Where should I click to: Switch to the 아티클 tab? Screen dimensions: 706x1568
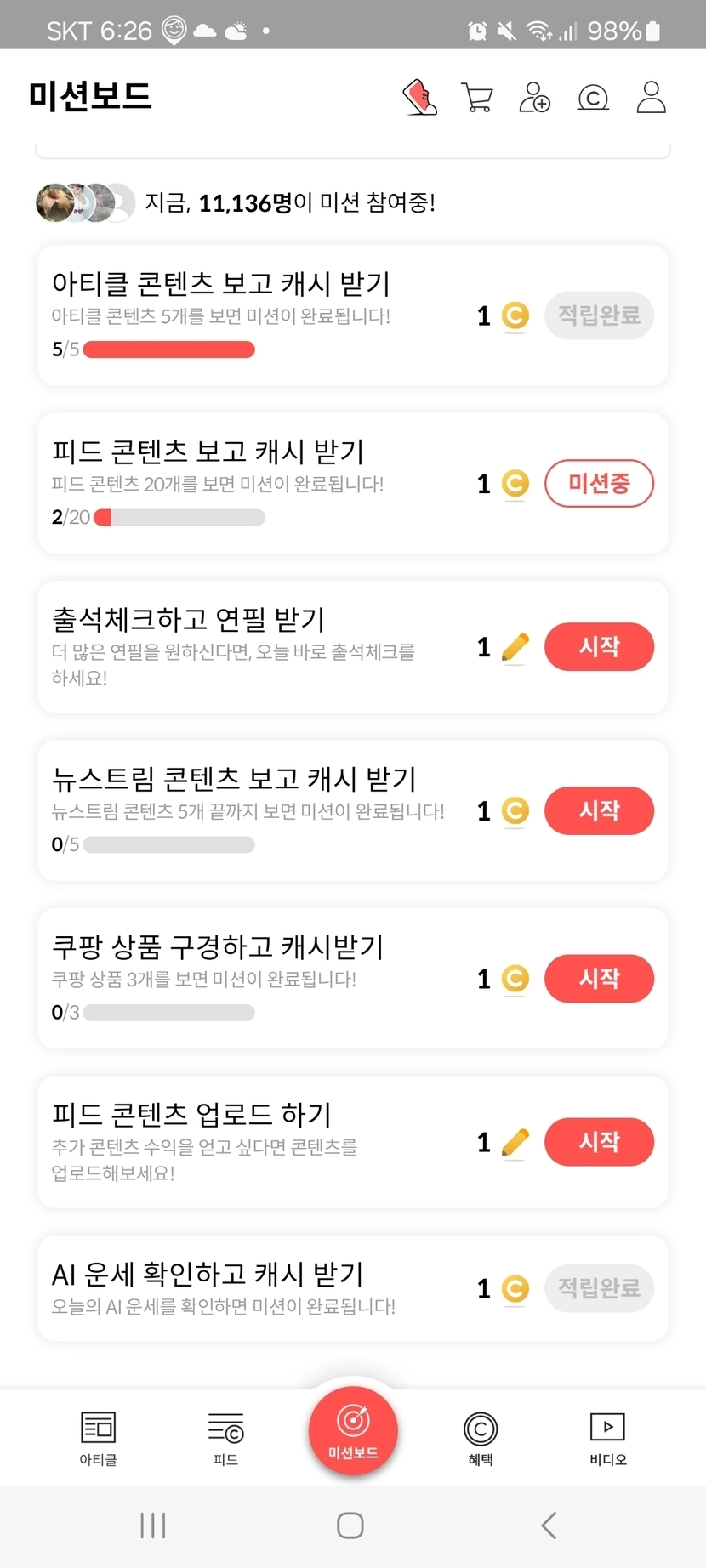(x=98, y=1438)
